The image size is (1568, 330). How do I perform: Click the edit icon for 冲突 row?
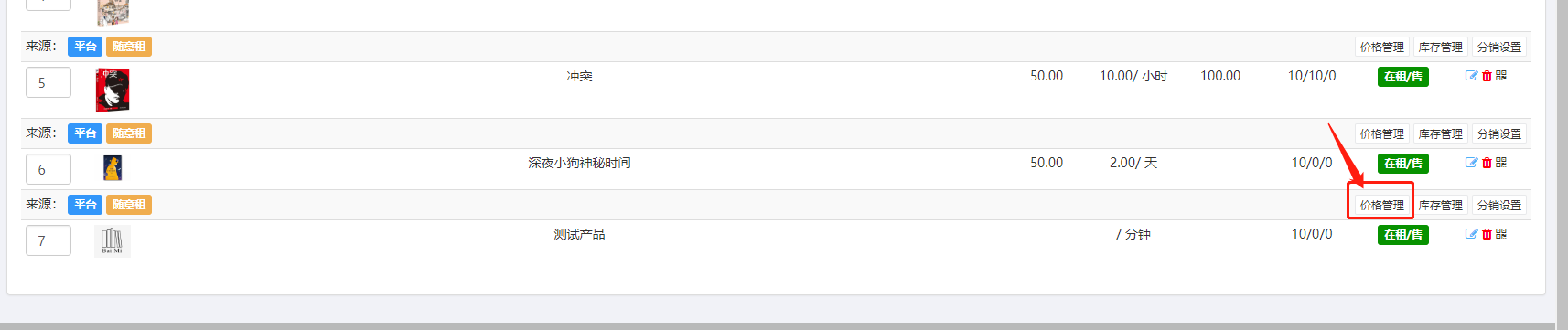(x=1471, y=76)
